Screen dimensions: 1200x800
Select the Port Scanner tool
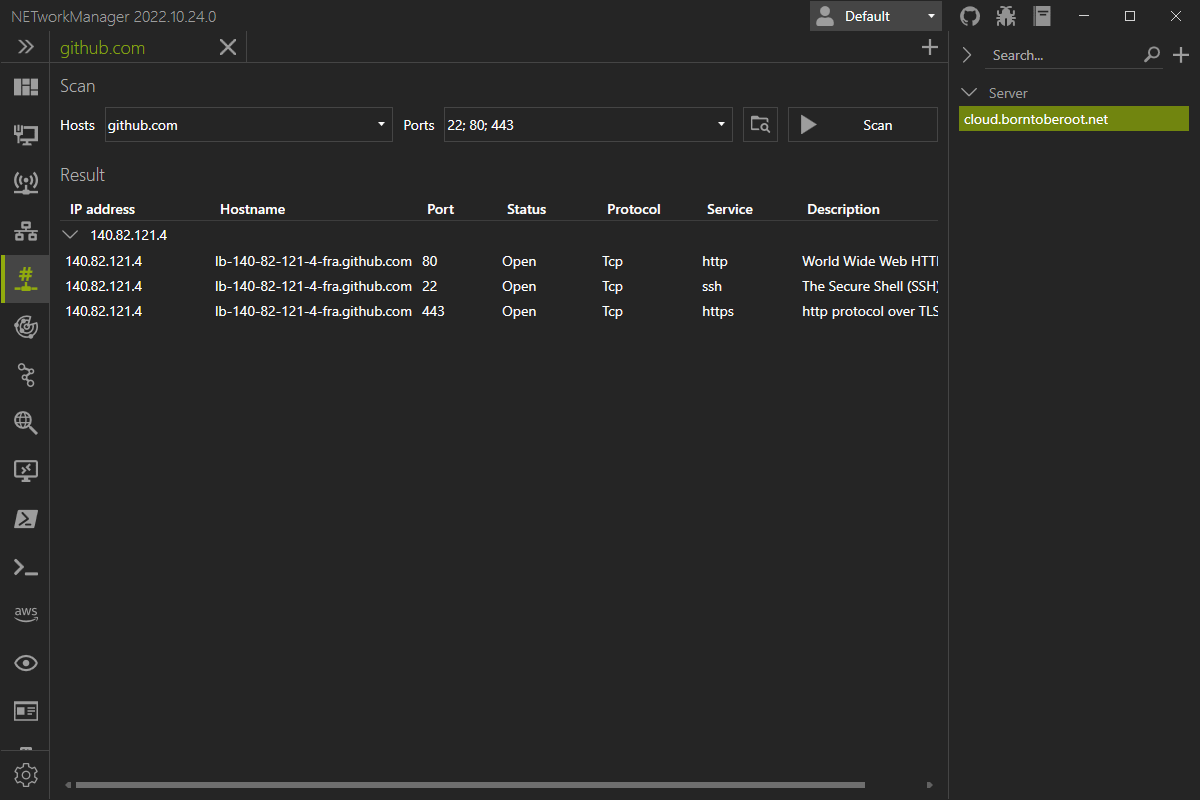(25, 278)
